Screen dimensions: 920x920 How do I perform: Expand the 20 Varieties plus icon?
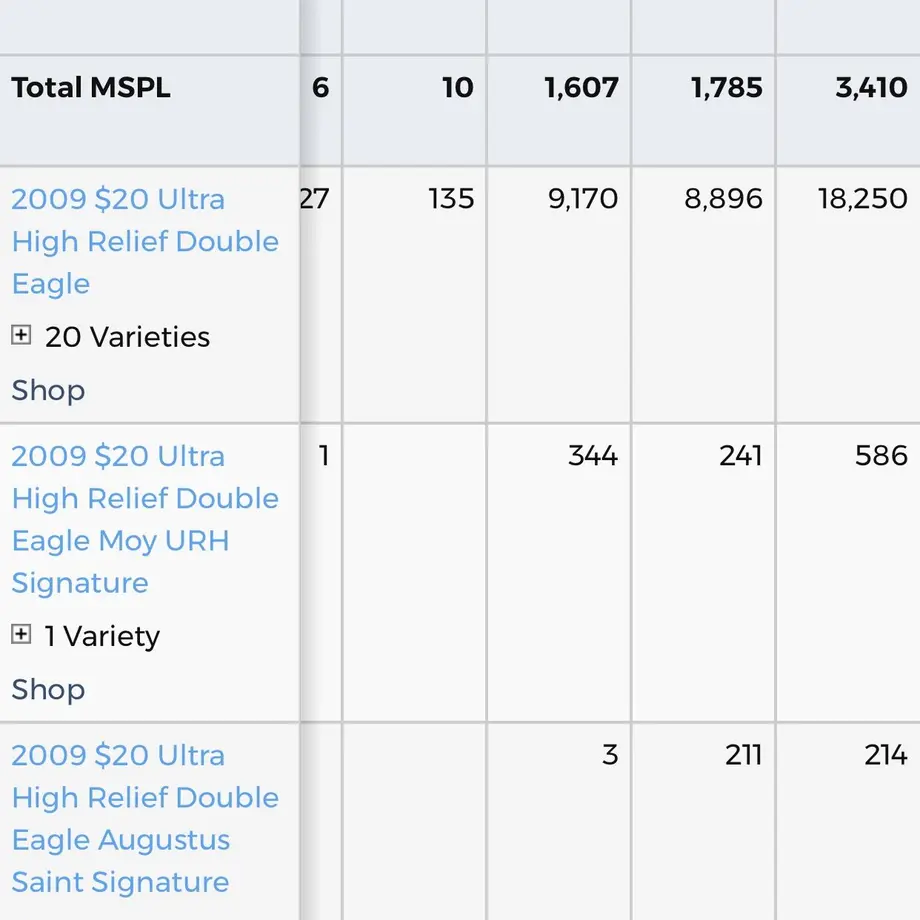(x=21, y=335)
